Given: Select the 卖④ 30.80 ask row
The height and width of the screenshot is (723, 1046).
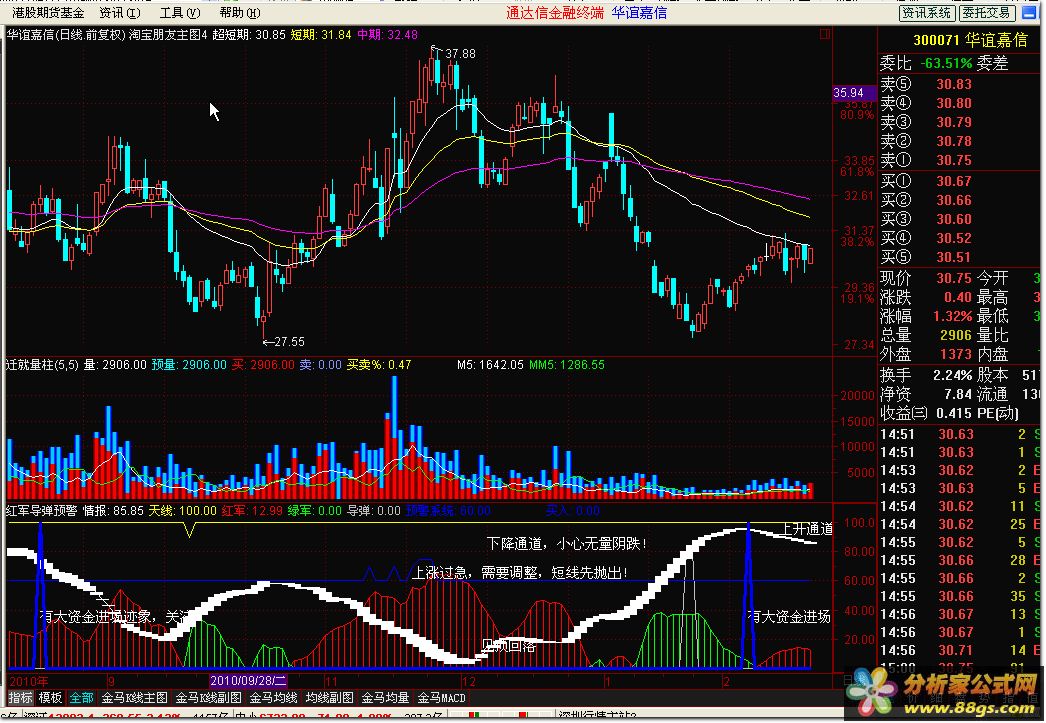Looking at the screenshot, I should coord(926,103).
